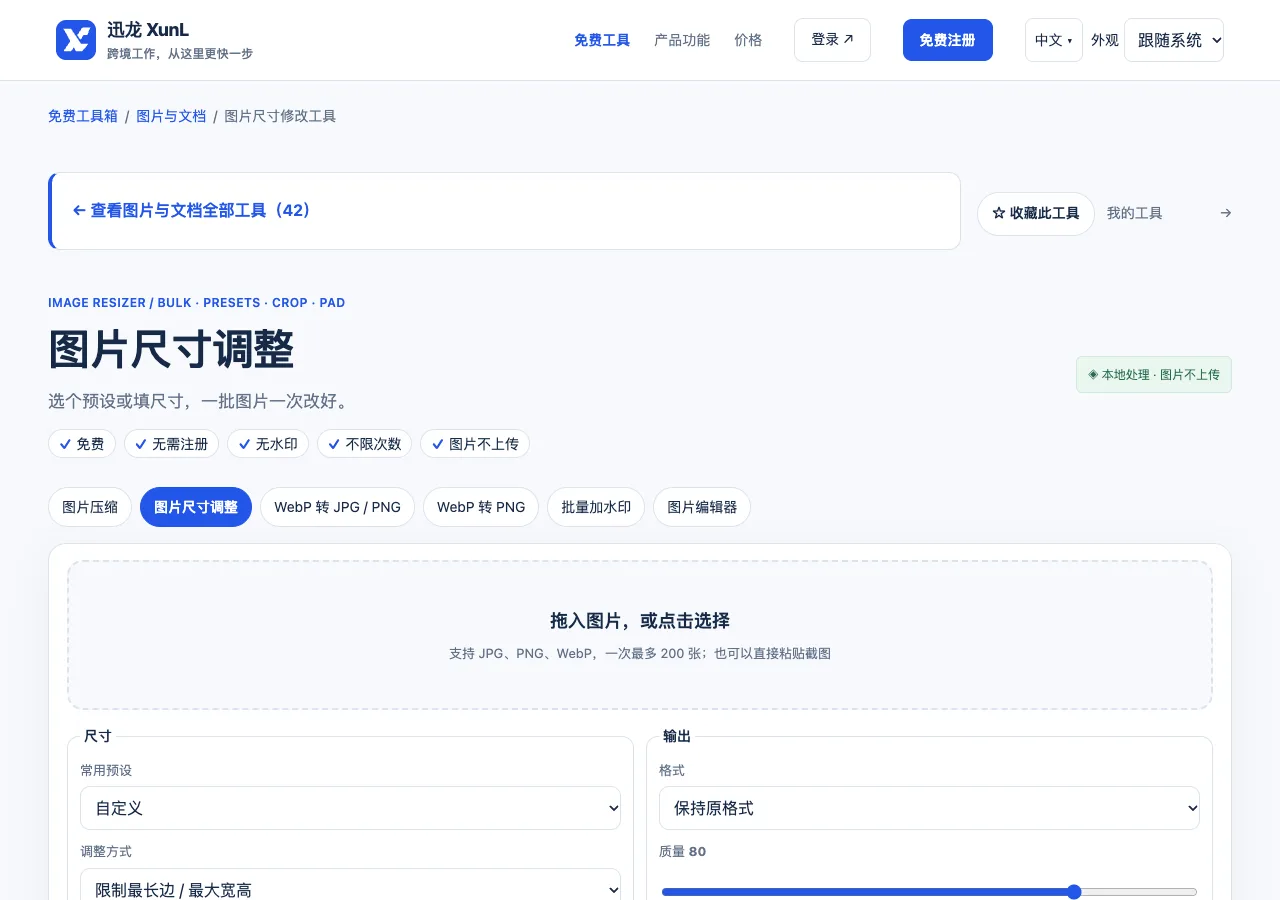Click the 图片不上传 checkmark feature tag
This screenshot has width=1280, height=900.
point(475,444)
